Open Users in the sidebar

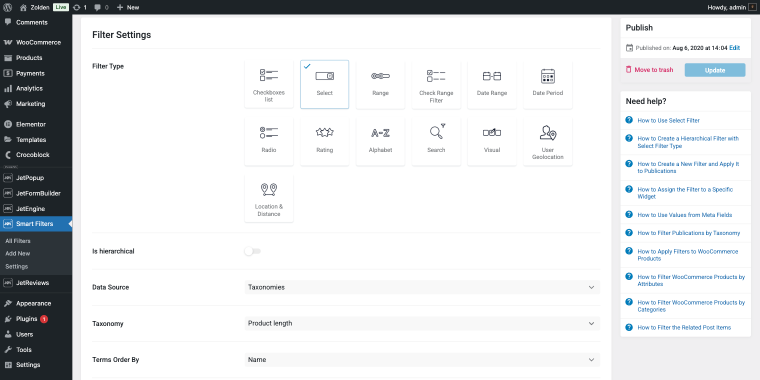tap(36, 334)
